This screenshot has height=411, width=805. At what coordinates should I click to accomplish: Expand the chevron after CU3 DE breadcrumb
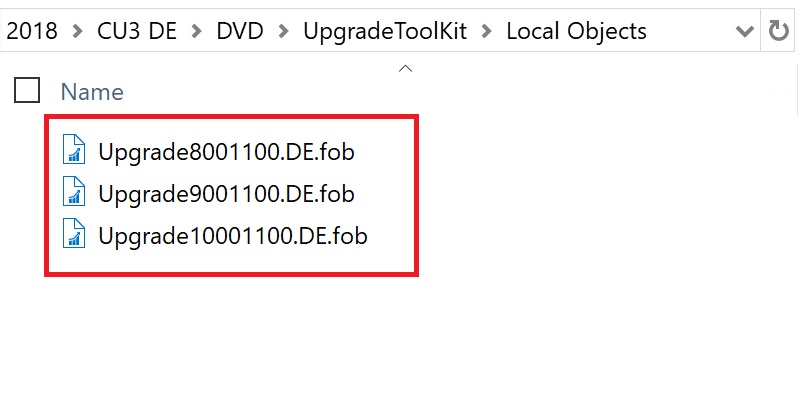(x=197, y=31)
